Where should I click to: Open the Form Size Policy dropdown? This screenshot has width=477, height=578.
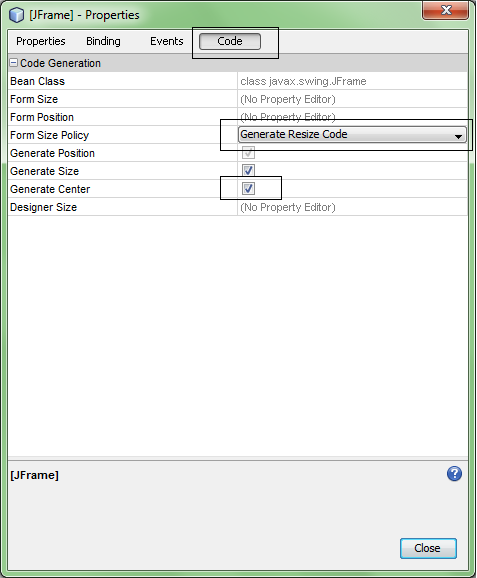352,135
